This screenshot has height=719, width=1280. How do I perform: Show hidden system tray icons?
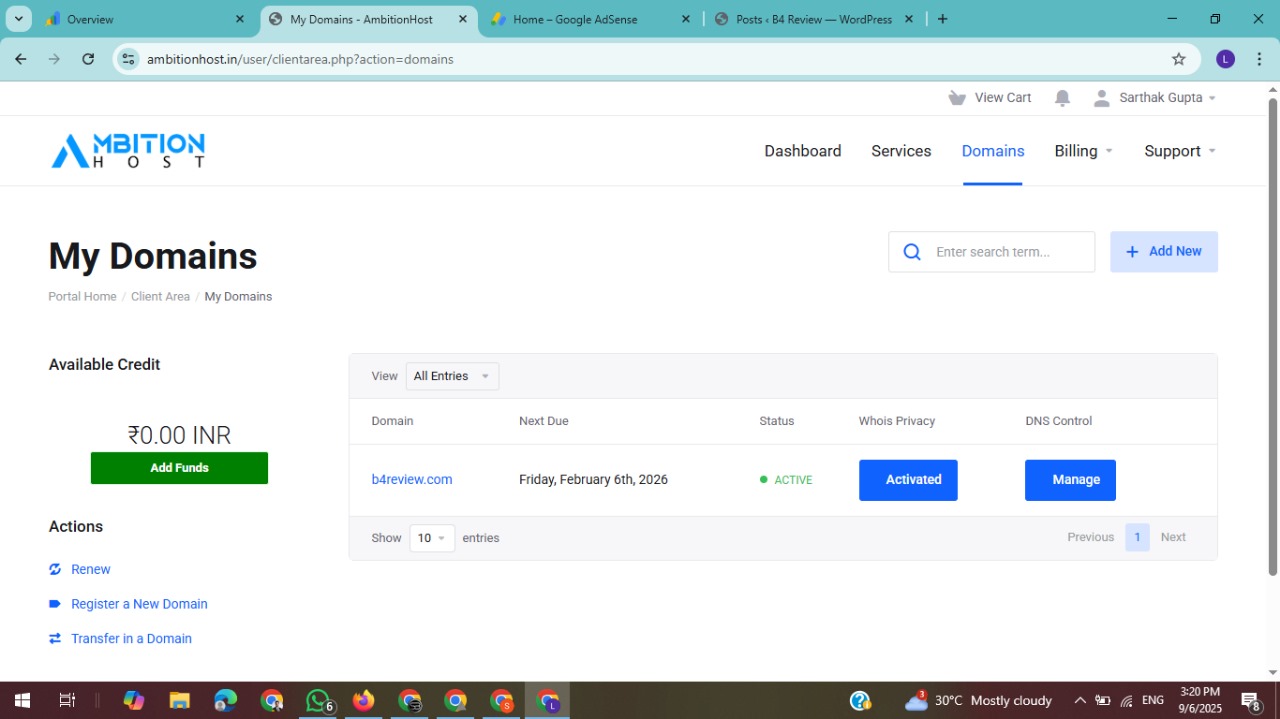(1080, 700)
